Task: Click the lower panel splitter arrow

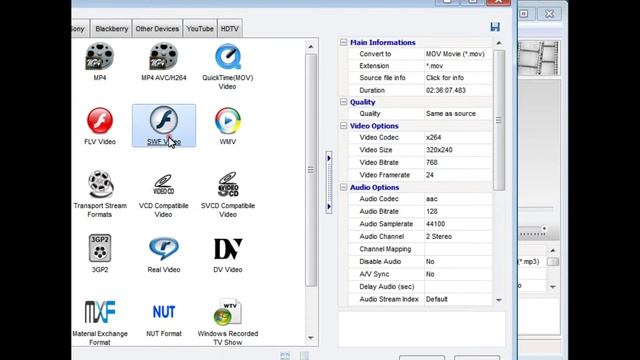Action: [329, 207]
